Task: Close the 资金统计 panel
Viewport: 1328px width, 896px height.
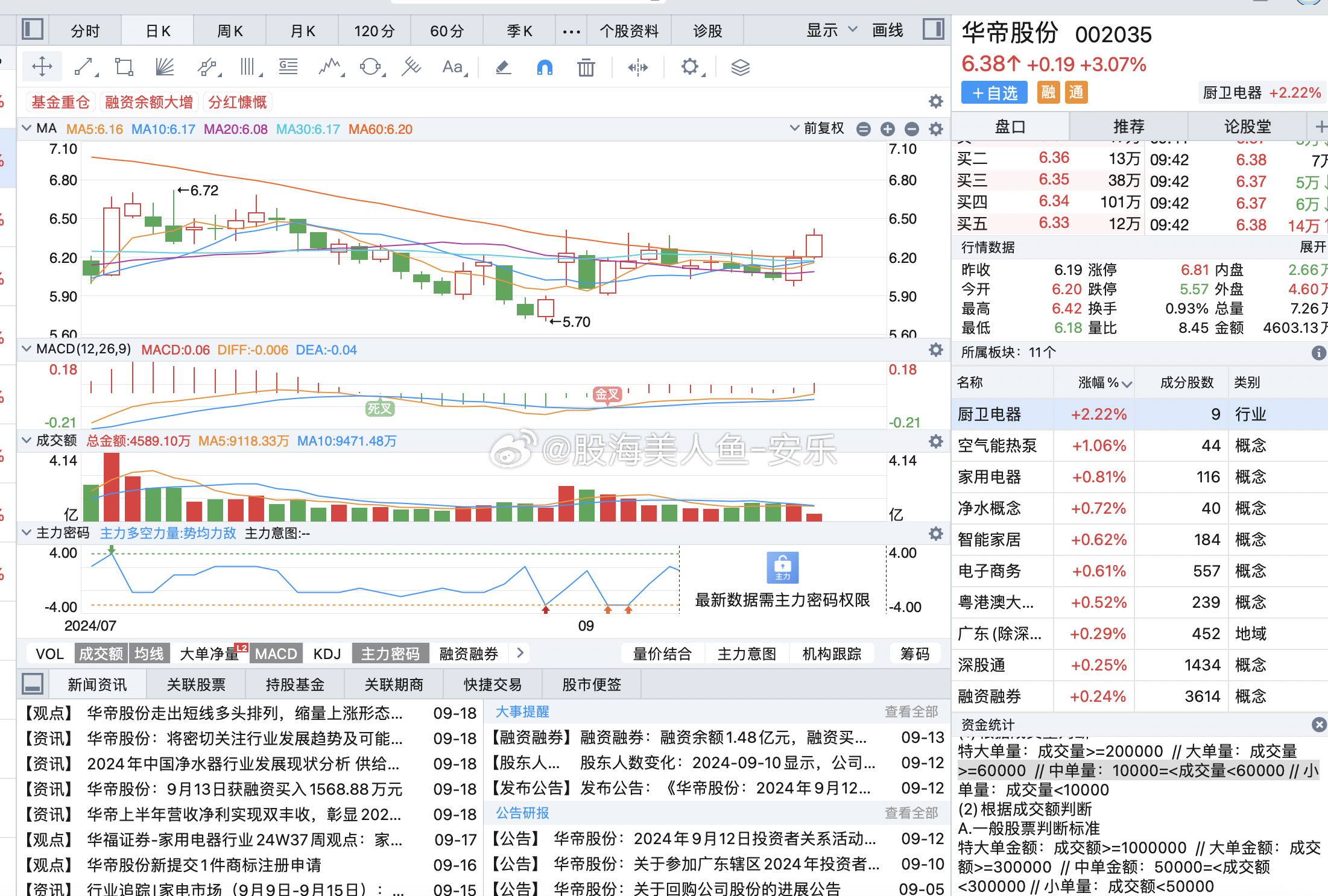Action: tap(1319, 725)
